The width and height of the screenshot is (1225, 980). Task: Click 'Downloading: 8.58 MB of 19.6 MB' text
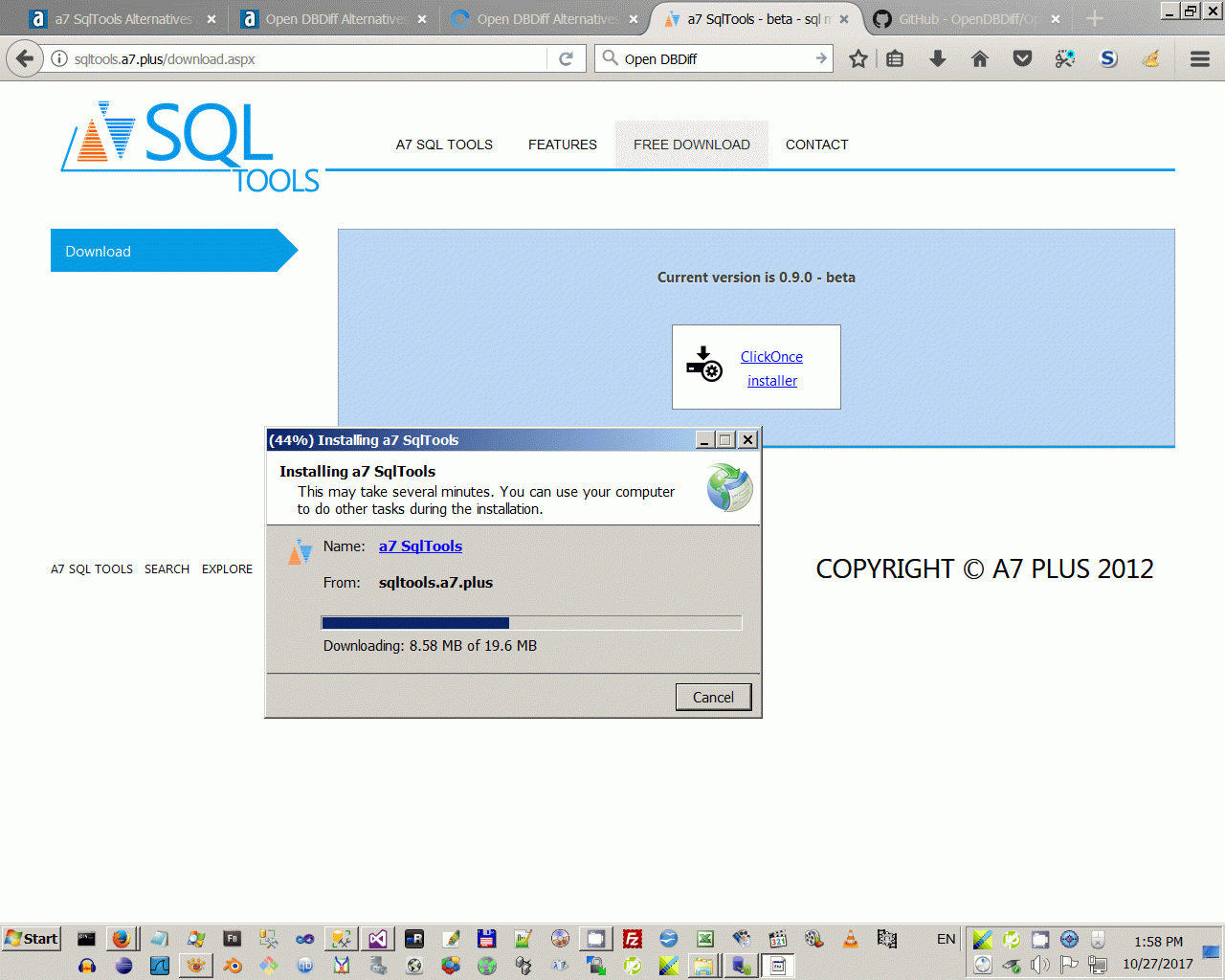coord(430,646)
